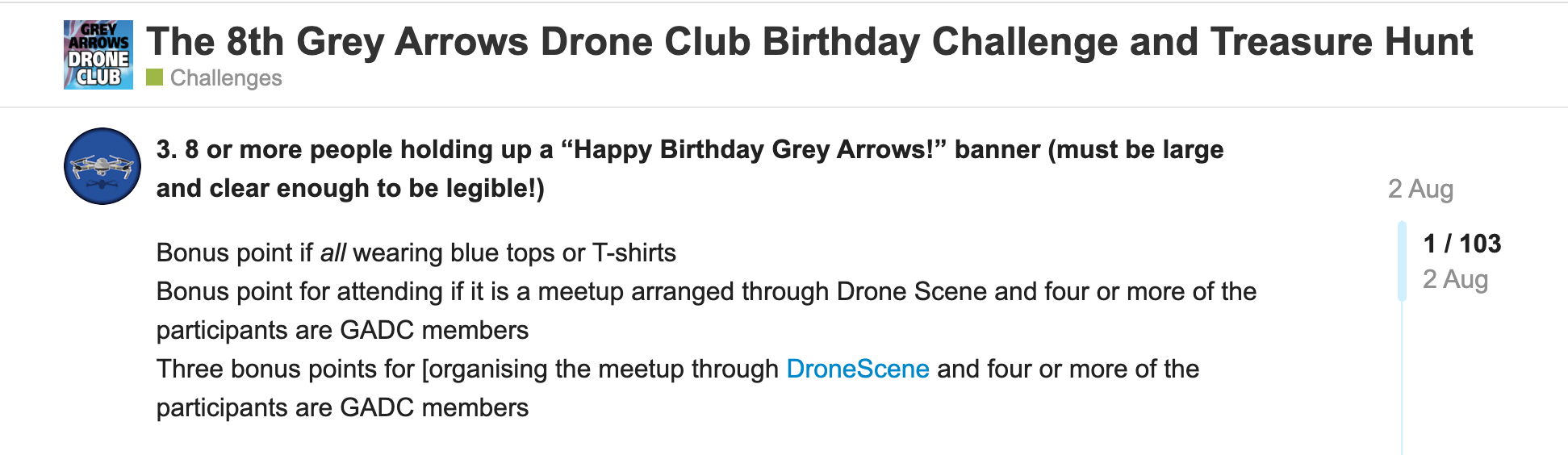Click the Grey Arrows Drone Club logo

pos(98,55)
